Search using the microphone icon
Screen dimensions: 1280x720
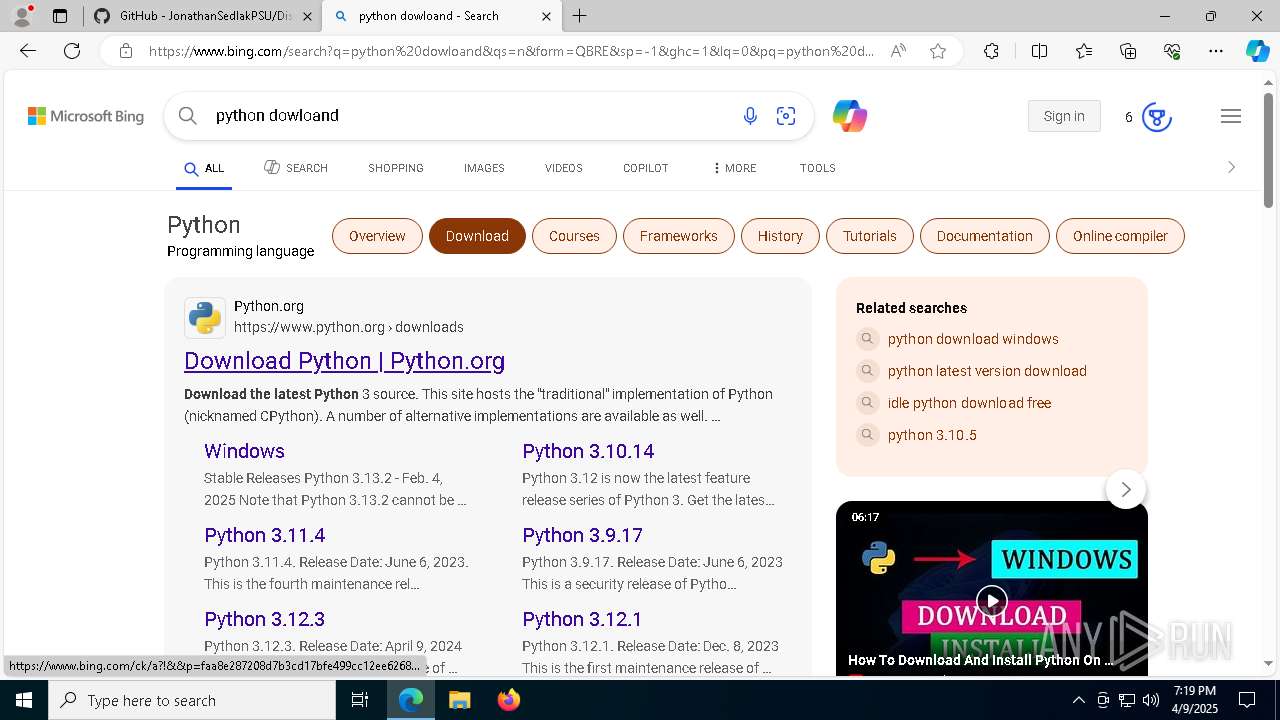pyautogui.click(x=750, y=116)
